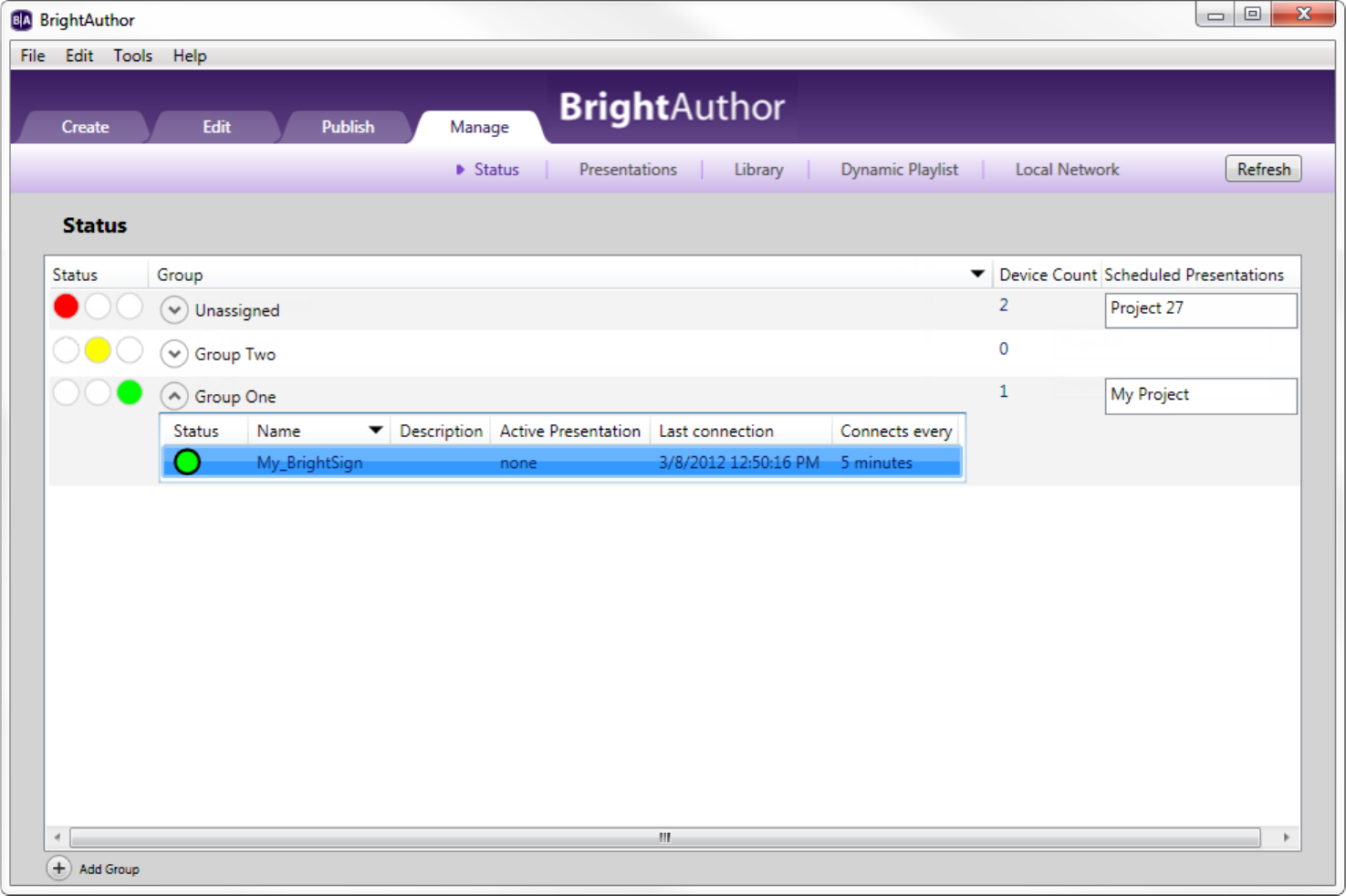The height and width of the screenshot is (896, 1346).
Task: Click the scrollbar right arrow
Action: 1286,837
